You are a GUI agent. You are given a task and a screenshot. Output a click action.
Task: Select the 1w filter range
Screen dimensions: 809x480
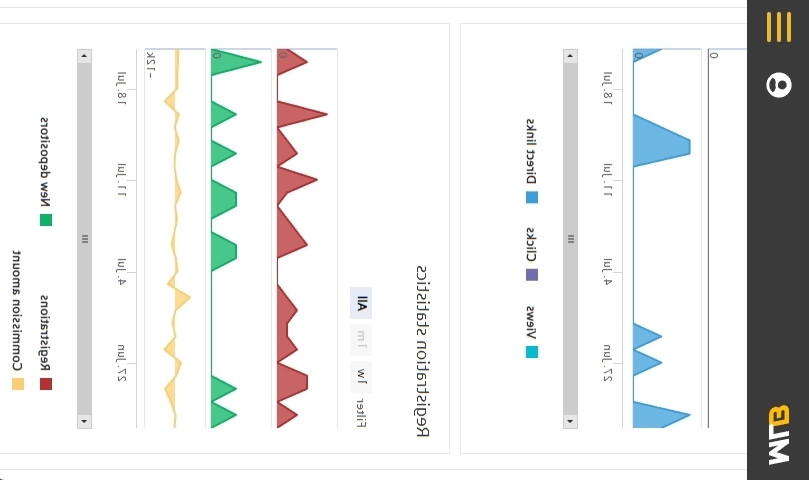361,377
